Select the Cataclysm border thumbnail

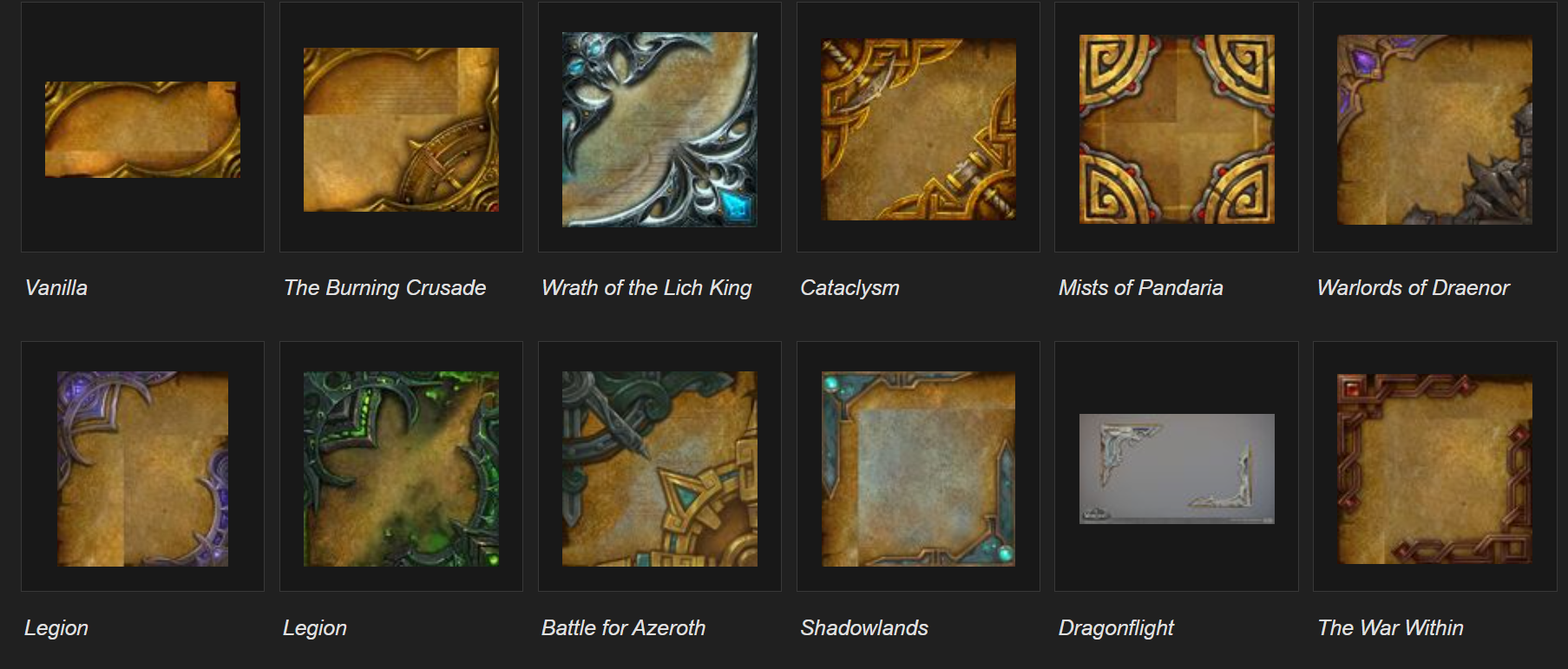point(918,129)
